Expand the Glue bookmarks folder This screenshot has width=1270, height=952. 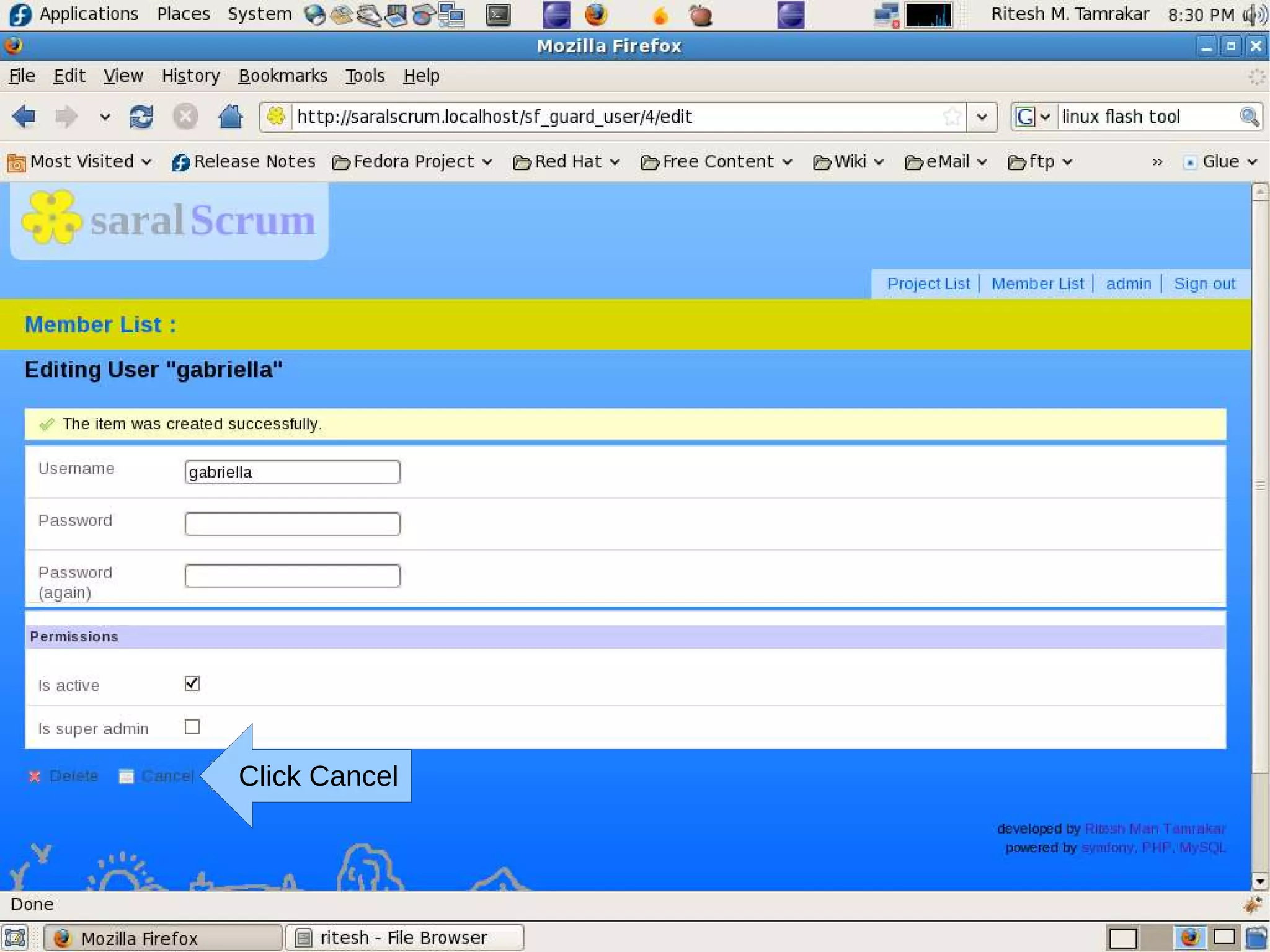1220,162
